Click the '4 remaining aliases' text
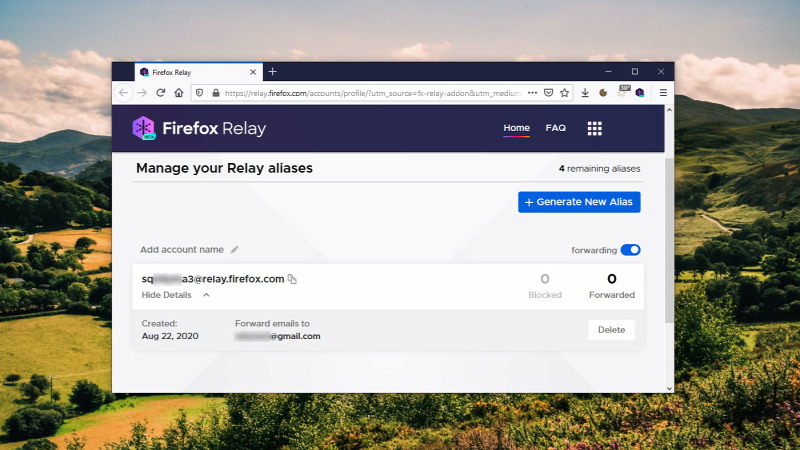 pos(599,168)
